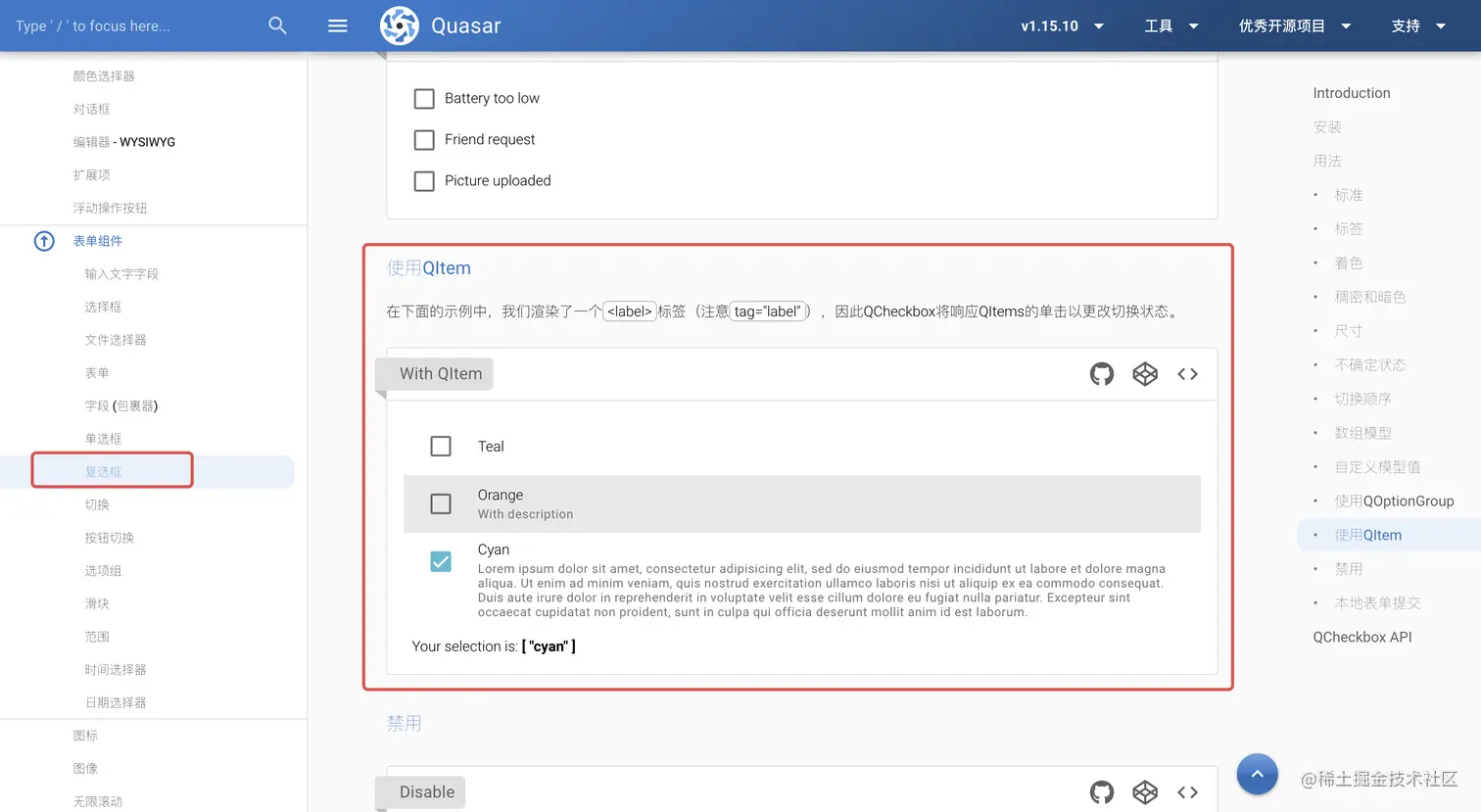The width and height of the screenshot is (1481, 812).
Task: Check the Friend request checkbox
Action: (424, 140)
